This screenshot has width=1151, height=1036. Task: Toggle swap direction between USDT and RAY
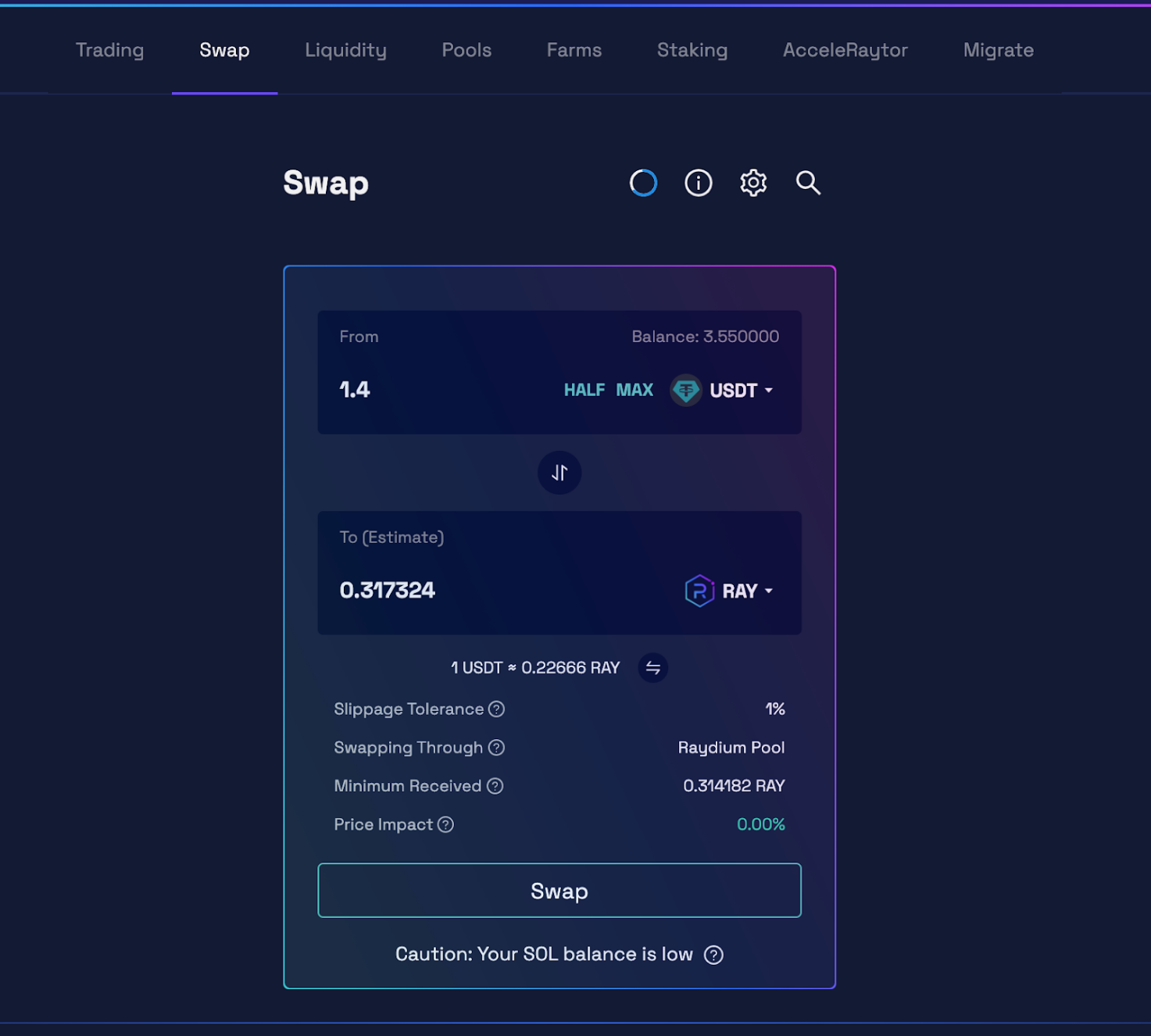point(559,473)
